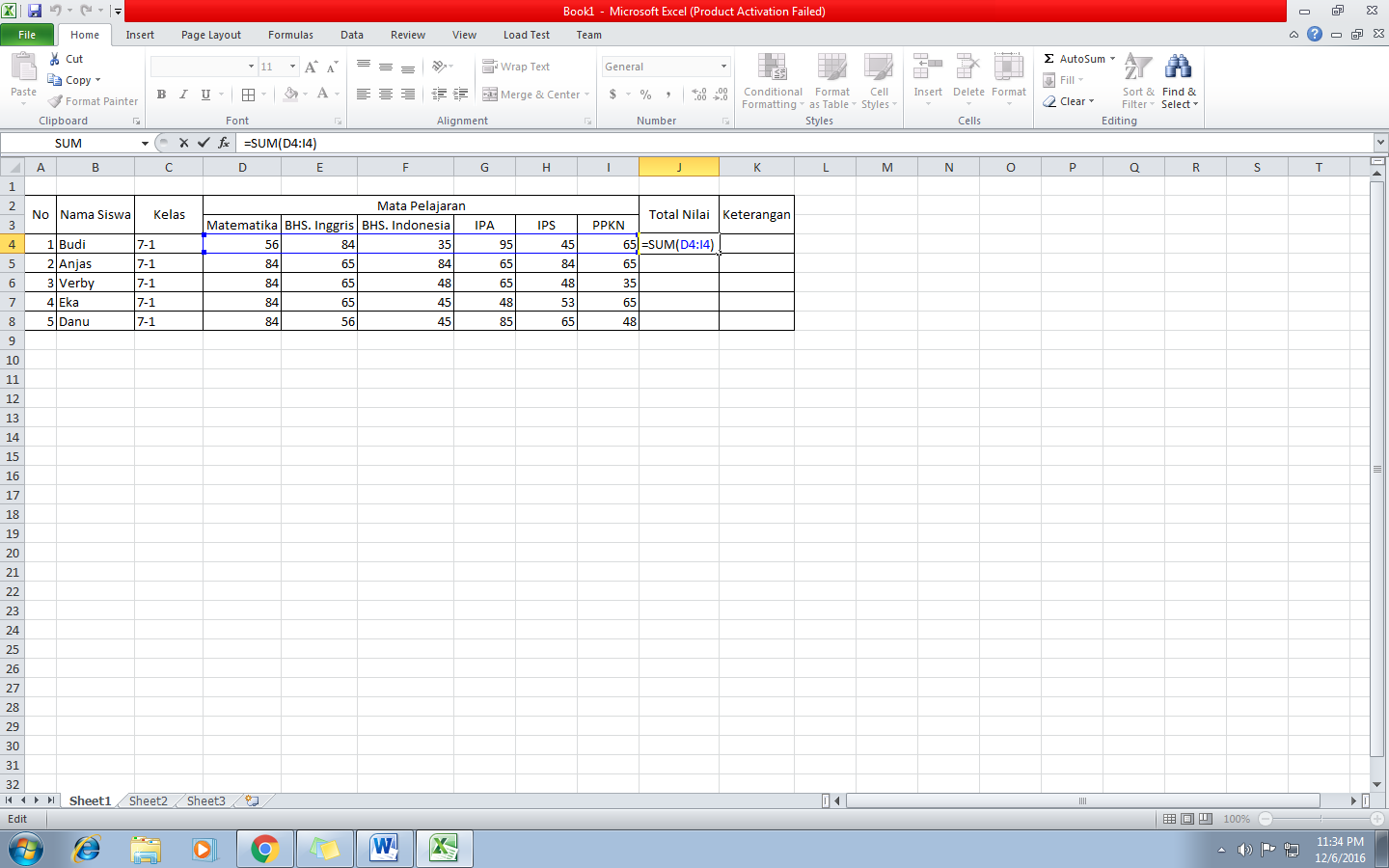Open the Sort & Filter tool
The width and height of the screenshot is (1389, 868).
(x=1137, y=82)
